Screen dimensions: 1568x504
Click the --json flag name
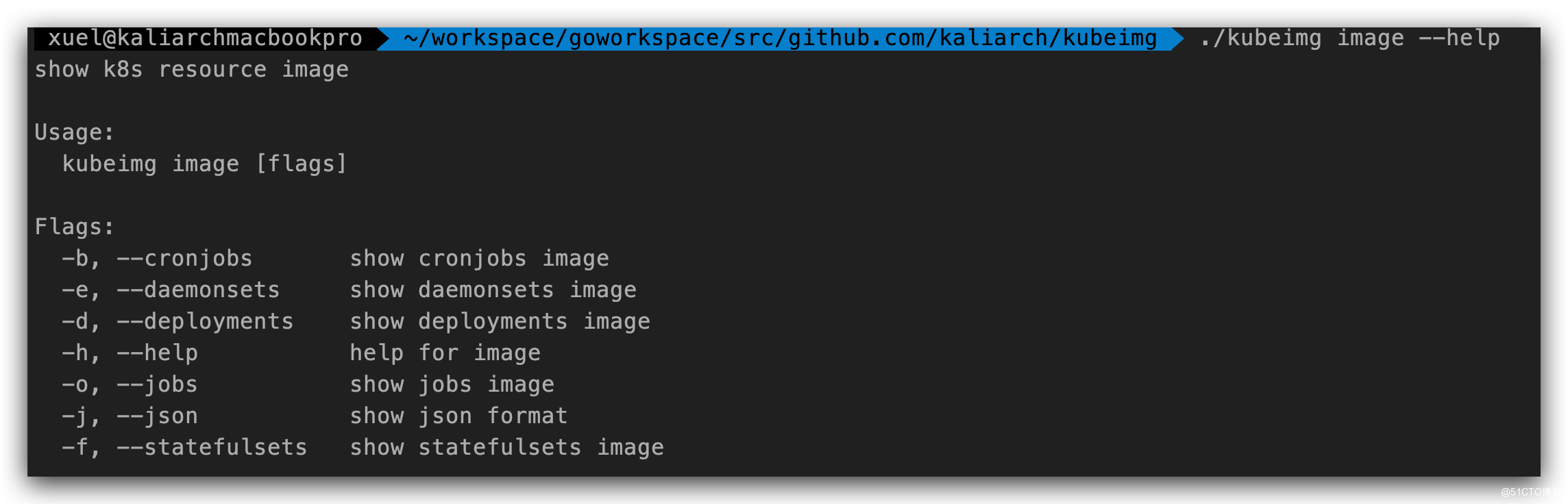tap(157, 416)
